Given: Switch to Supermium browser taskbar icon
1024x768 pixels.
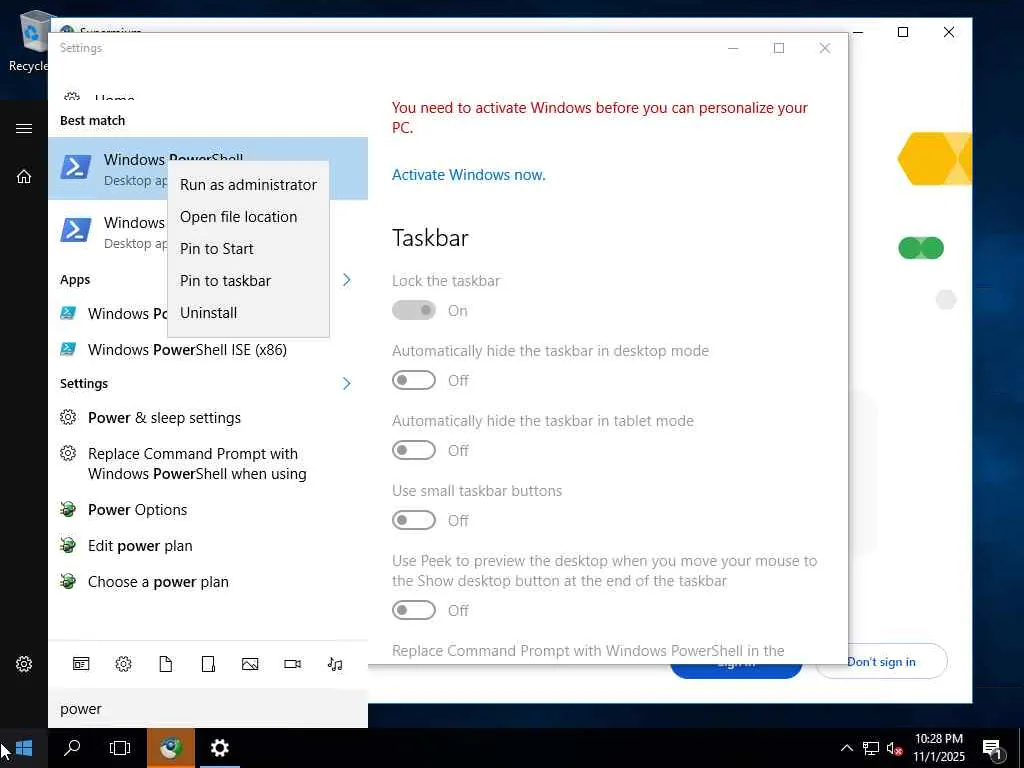Looking at the screenshot, I should 170,748.
